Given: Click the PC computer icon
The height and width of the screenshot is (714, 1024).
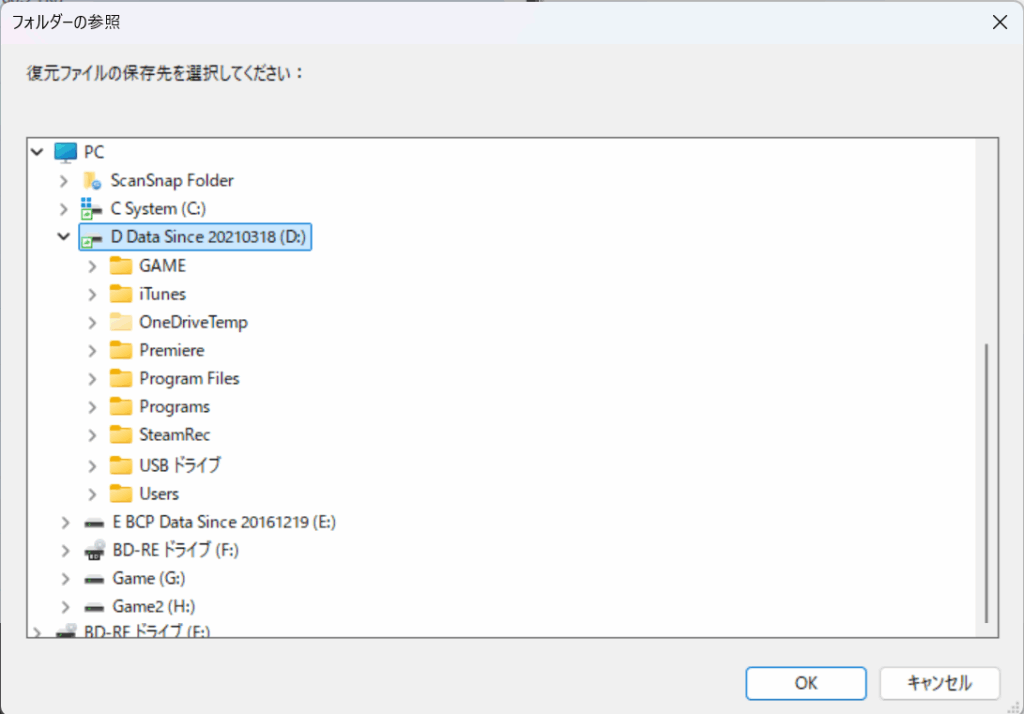Looking at the screenshot, I should coord(66,152).
